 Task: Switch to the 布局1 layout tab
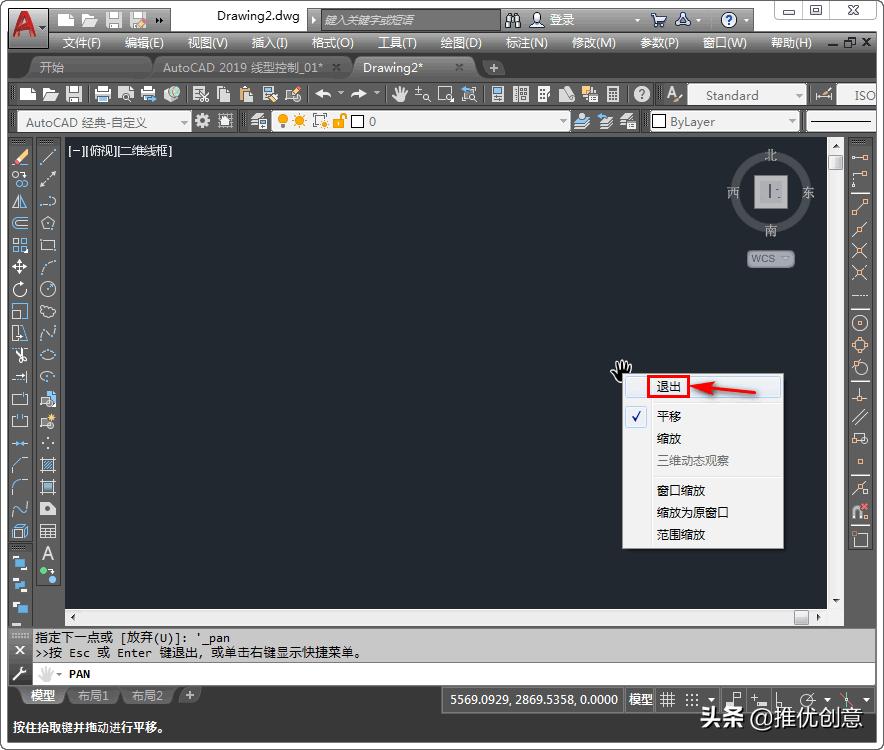[x=93, y=695]
